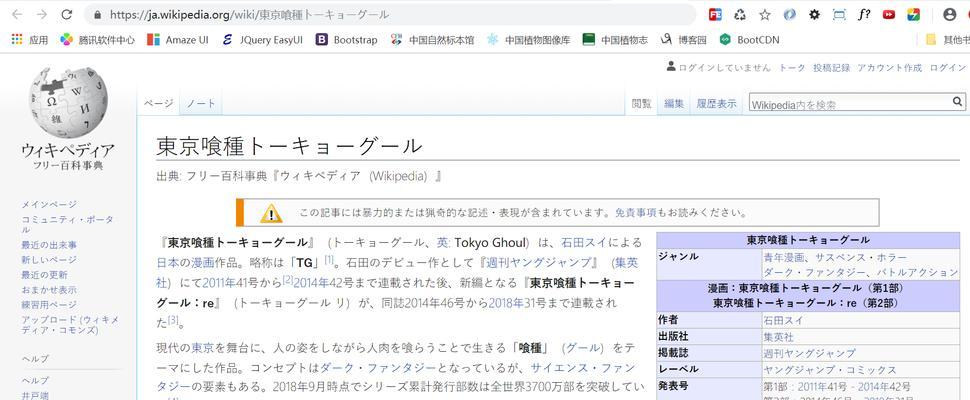The width and height of the screenshot is (970, 400).
Task: Open the red FE extension icon
Action: point(715,14)
